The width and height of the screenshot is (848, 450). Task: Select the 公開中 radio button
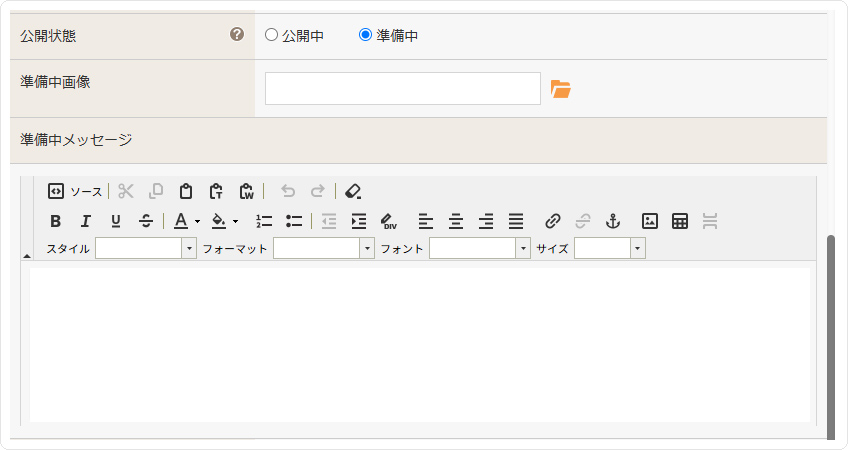point(271,35)
